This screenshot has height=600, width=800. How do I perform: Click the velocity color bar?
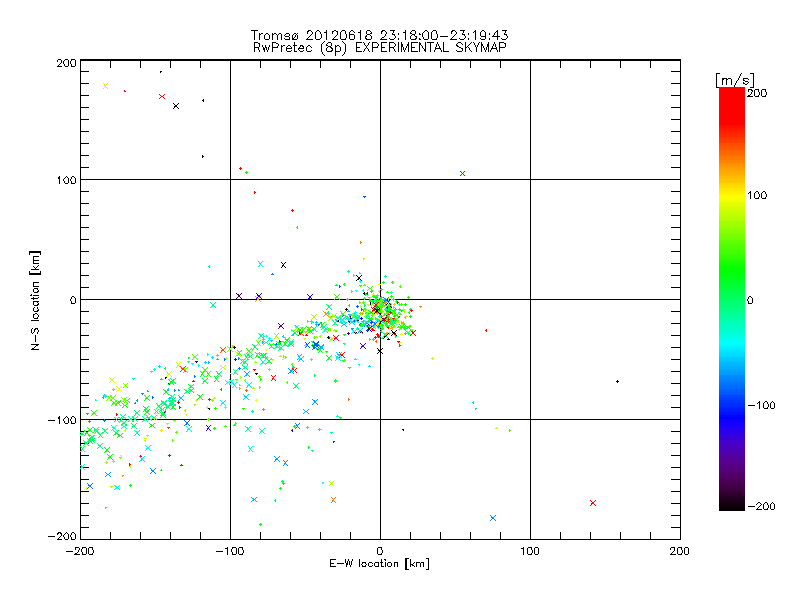732,298
